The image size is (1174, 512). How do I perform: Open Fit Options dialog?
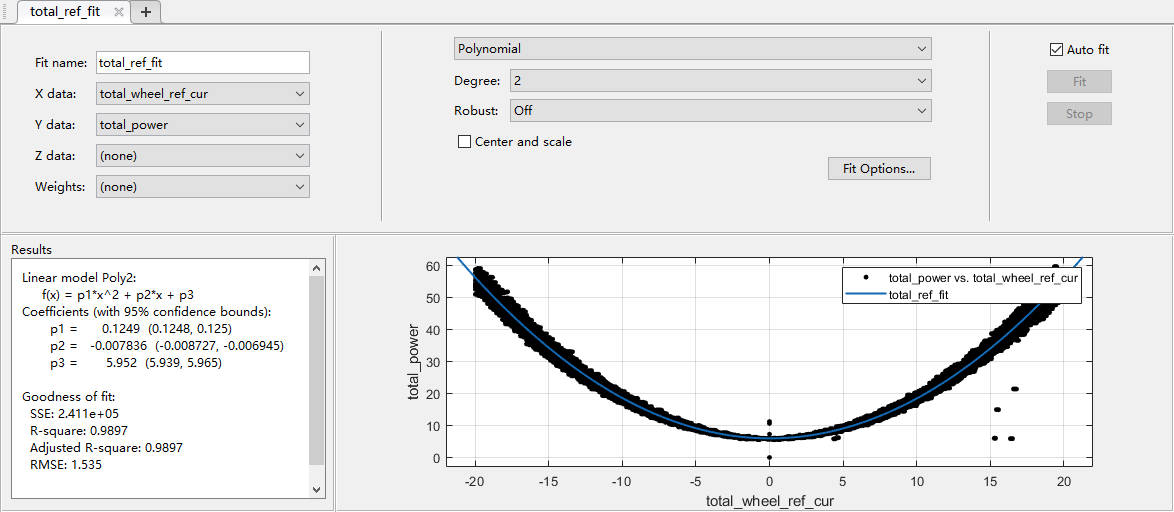click(879, 169)
